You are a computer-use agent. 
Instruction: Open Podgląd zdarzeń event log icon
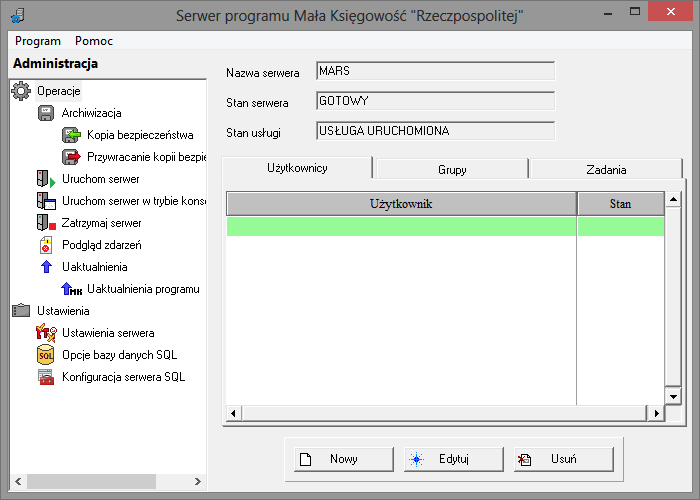click(x=45, y=245)
